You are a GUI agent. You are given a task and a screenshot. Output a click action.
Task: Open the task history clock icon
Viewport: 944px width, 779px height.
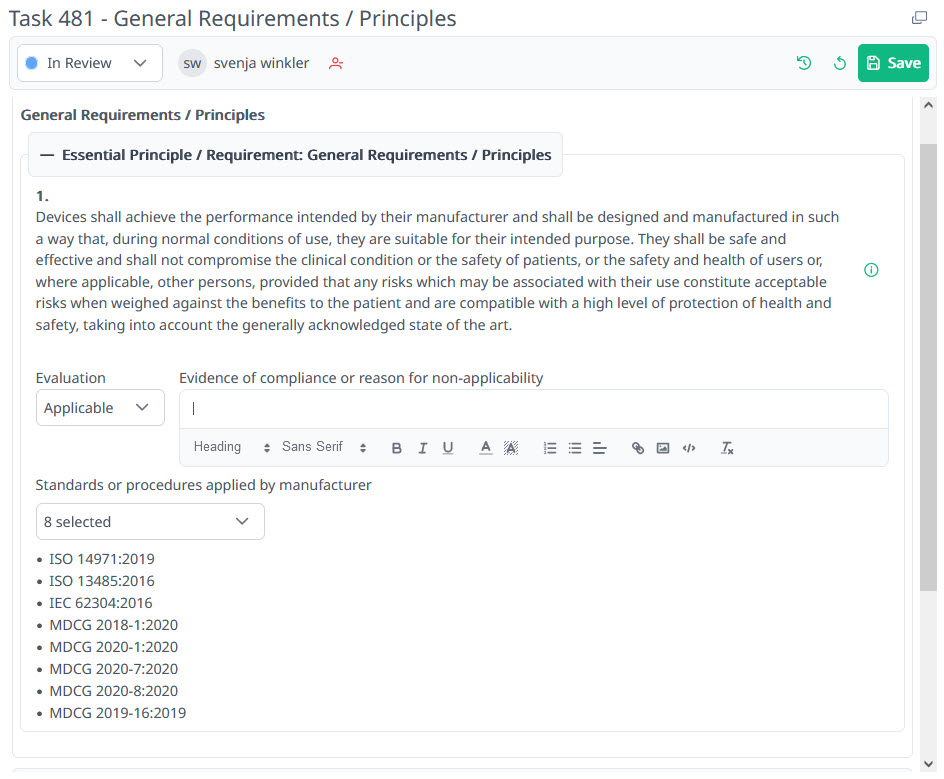point(803,63)
